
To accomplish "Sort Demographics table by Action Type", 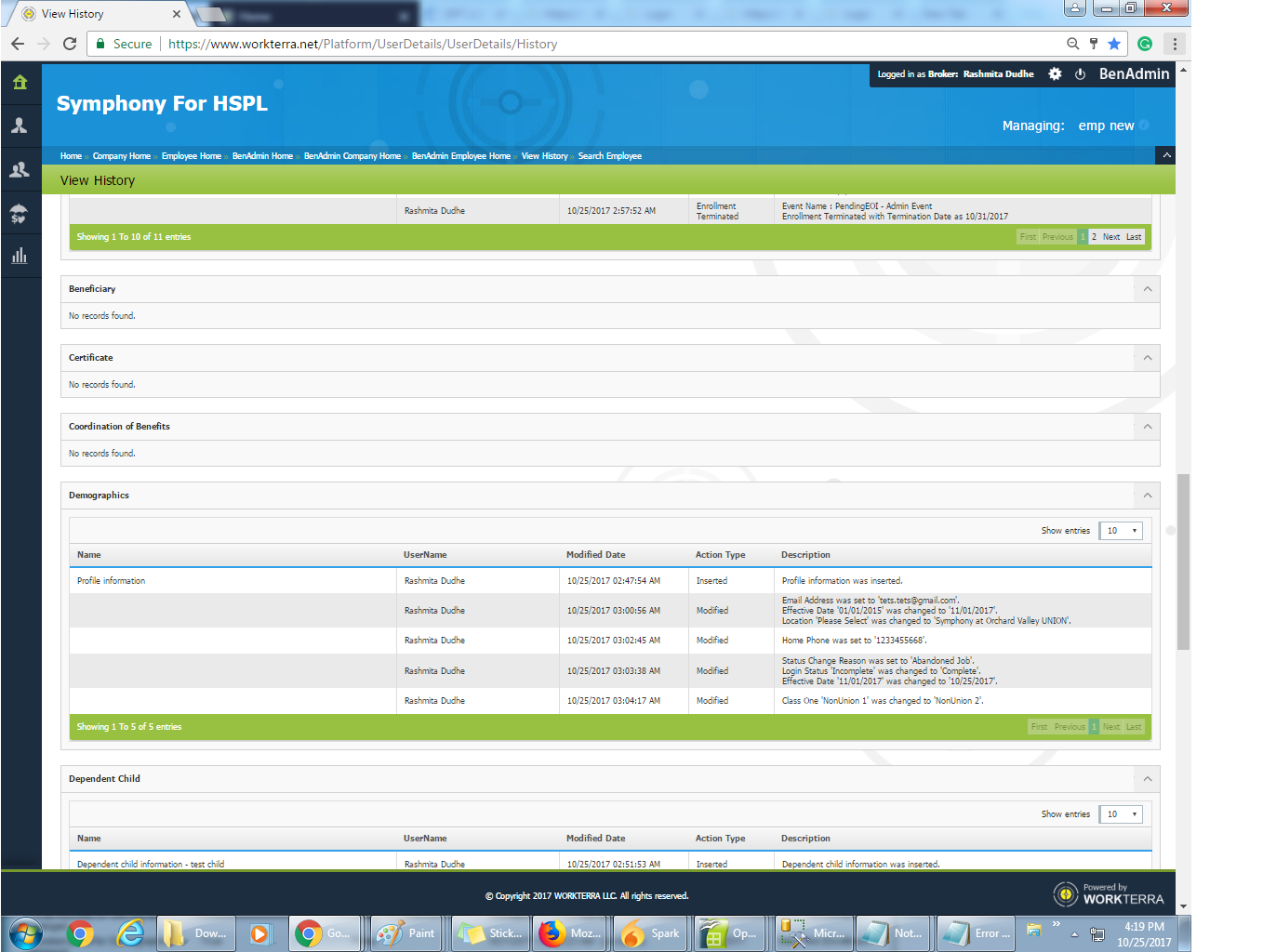I will tap(721, 555).
